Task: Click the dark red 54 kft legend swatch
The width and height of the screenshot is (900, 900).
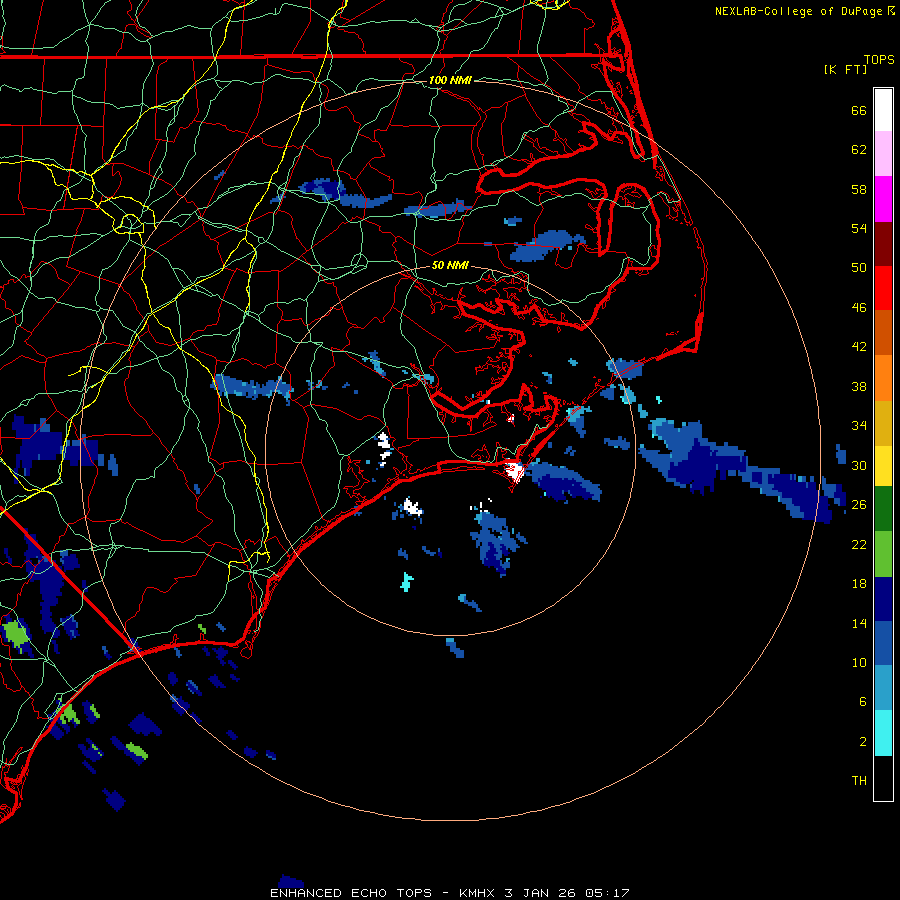Action: 883,243
